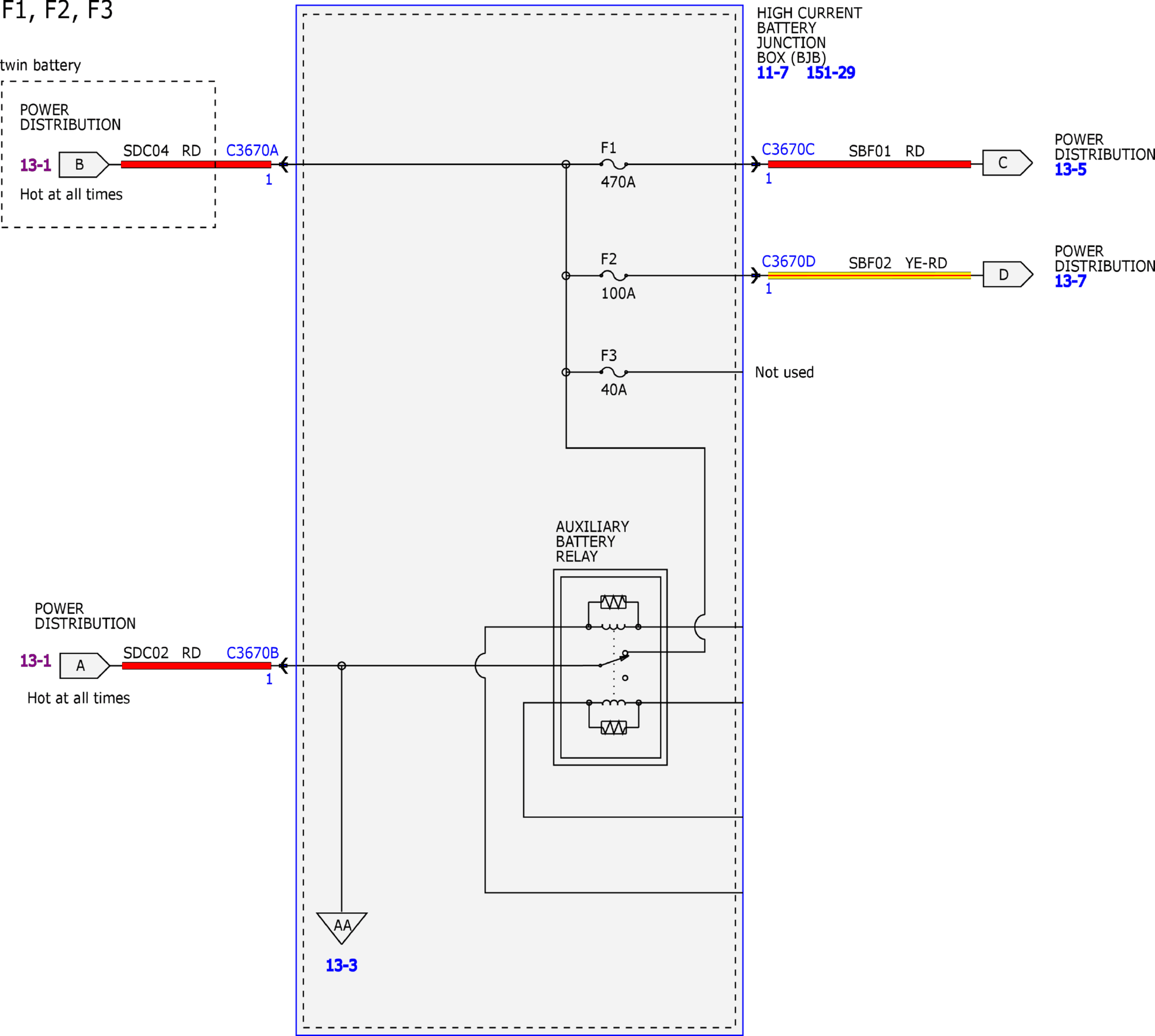1155x1036 pixels.
Task: Click the yellow-red SBF02 YE-RD wire
Action: [x=869, y=276]
